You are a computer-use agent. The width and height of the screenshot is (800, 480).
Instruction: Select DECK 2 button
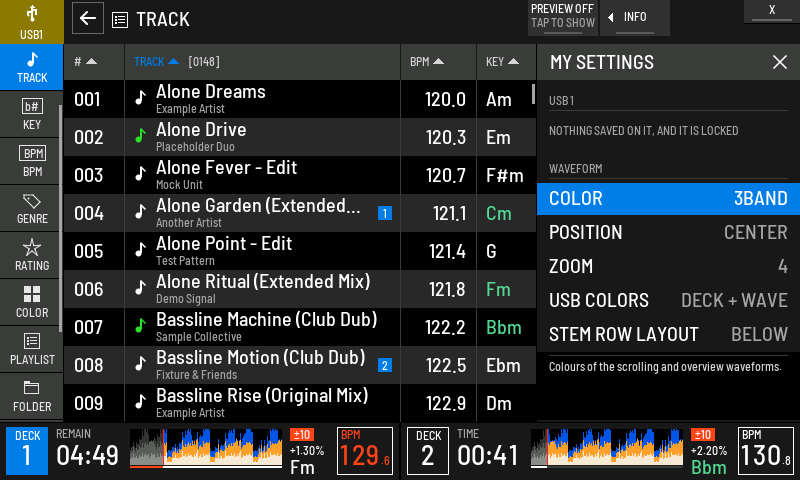tap(428, 451)
